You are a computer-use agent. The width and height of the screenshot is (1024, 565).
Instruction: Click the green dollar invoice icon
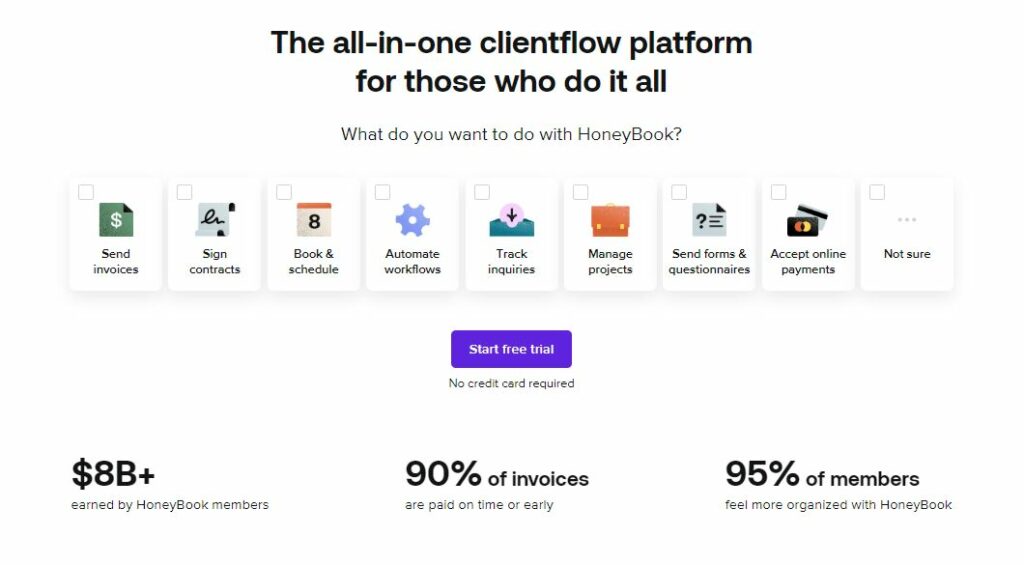[116, 219]
